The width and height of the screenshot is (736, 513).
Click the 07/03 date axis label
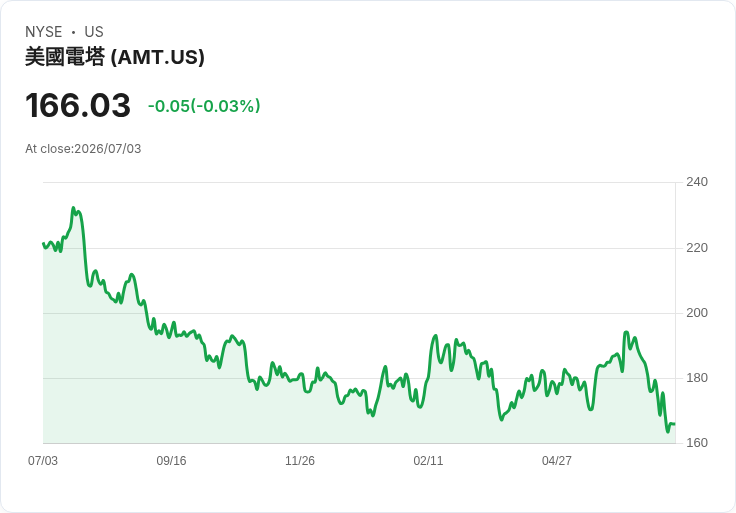point(43,460)
